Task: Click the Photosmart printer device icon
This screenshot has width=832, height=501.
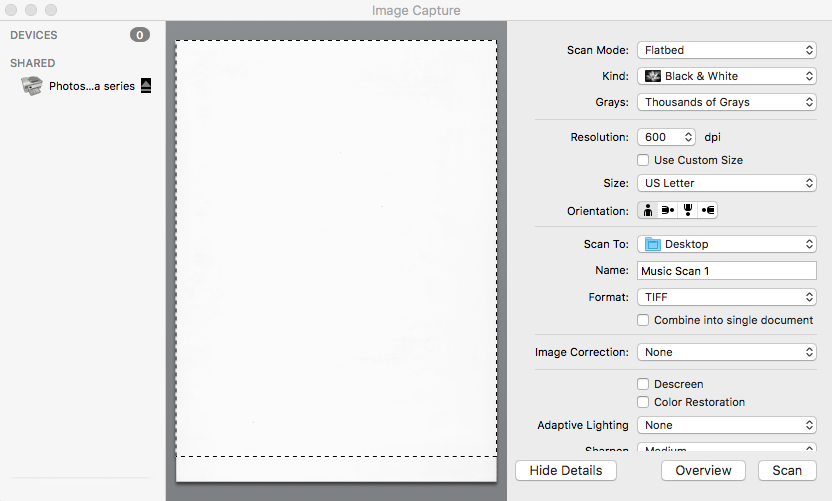Action: pyautogui.click(x=32, y=86)
